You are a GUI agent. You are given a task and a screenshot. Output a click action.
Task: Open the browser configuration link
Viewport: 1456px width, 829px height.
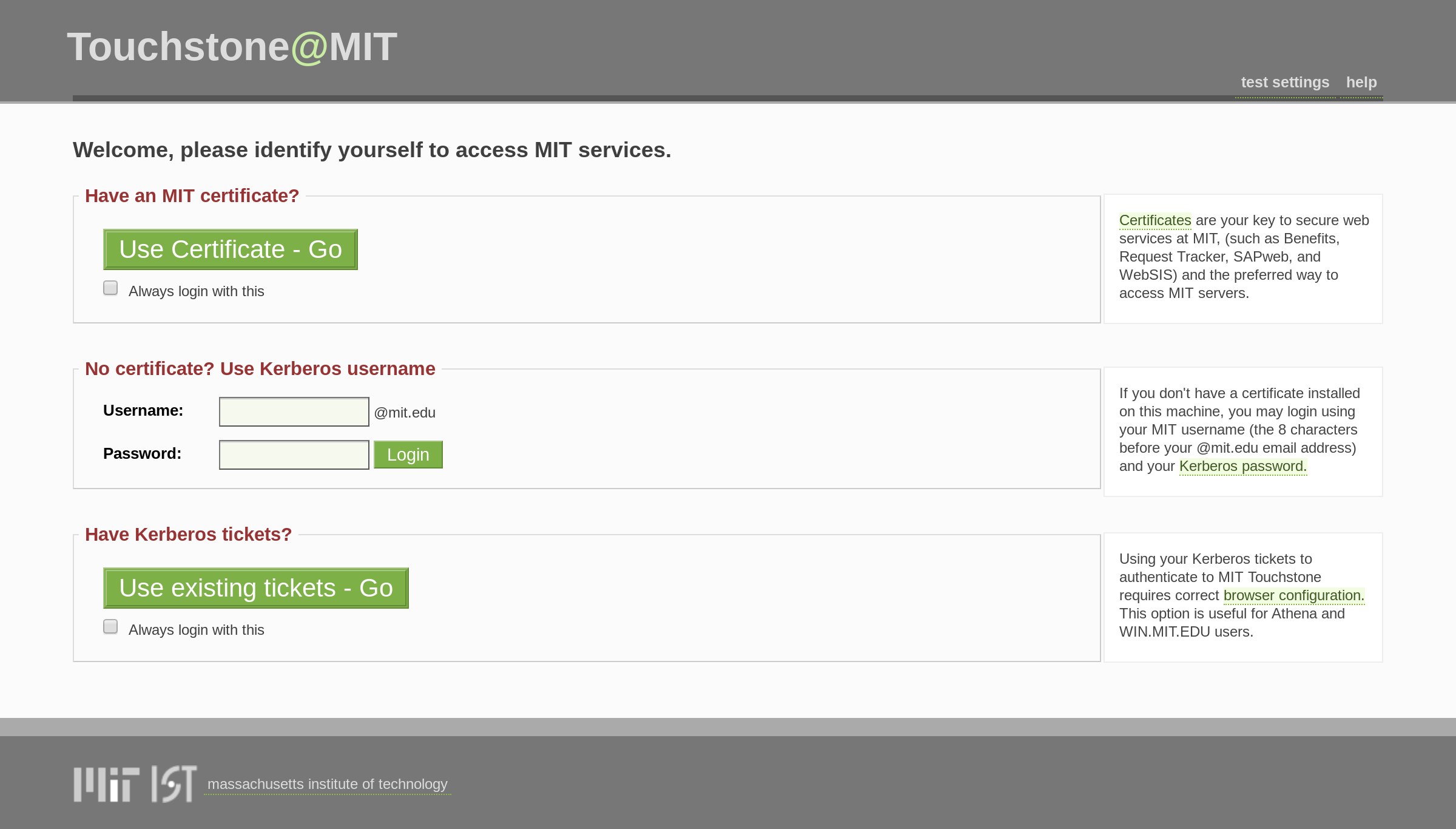click(1293, 595)
